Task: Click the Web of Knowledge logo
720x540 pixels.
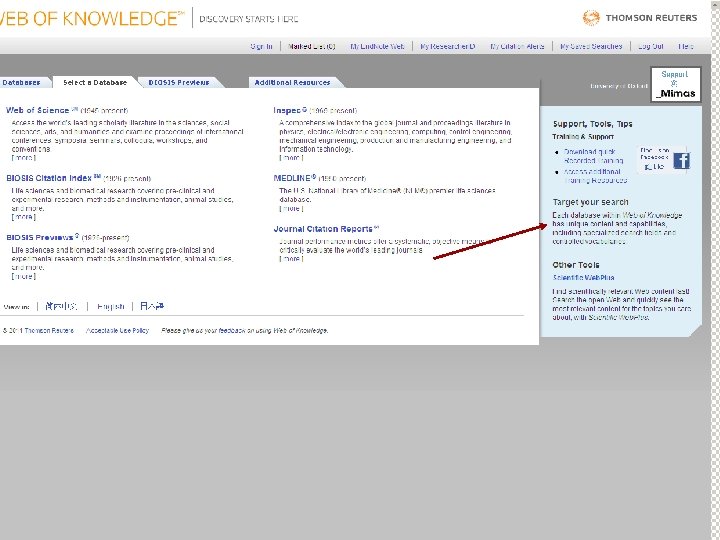Action: (92, 18)
